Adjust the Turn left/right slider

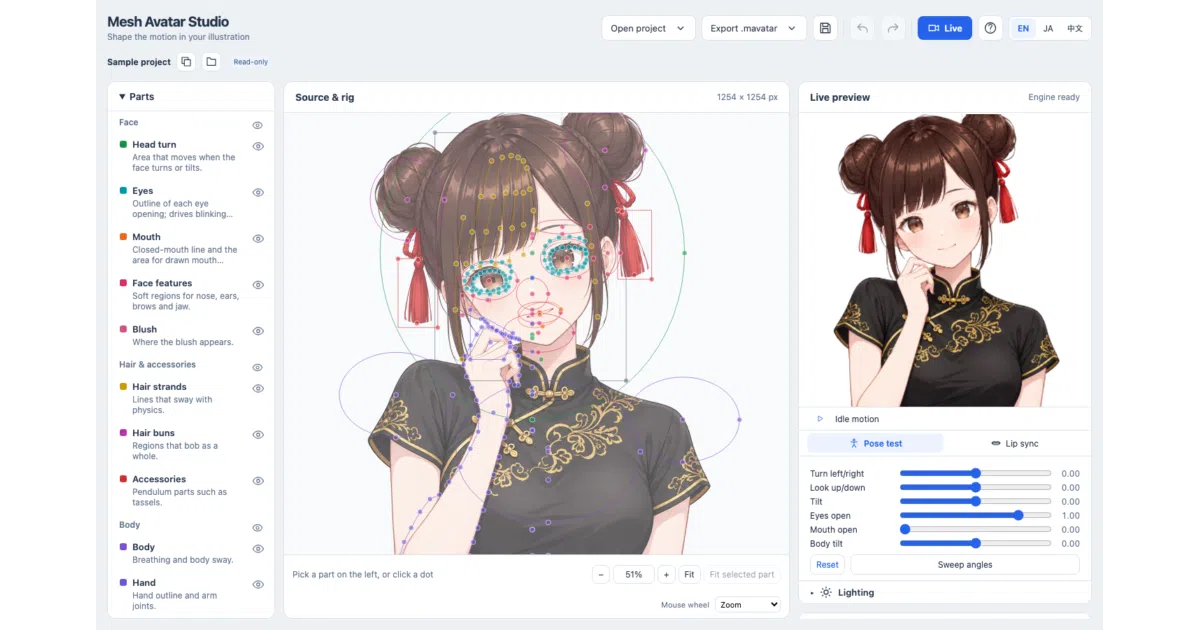click(x=975, y=473)
